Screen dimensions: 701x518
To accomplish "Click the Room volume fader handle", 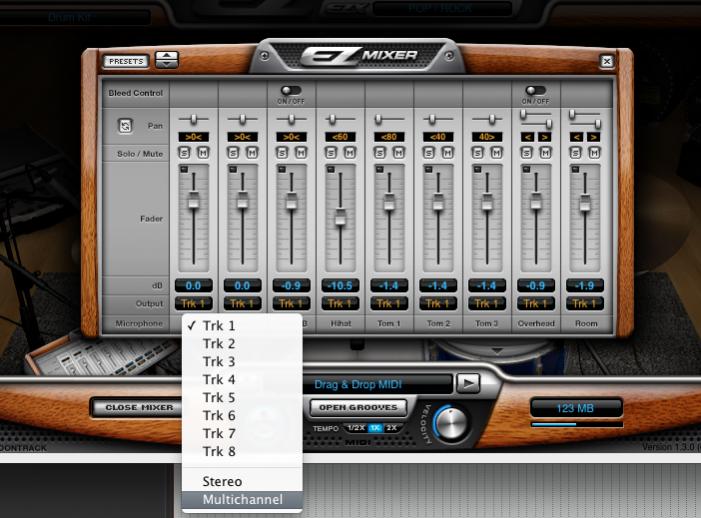I will pyautogui.click(x=585, y=203).
